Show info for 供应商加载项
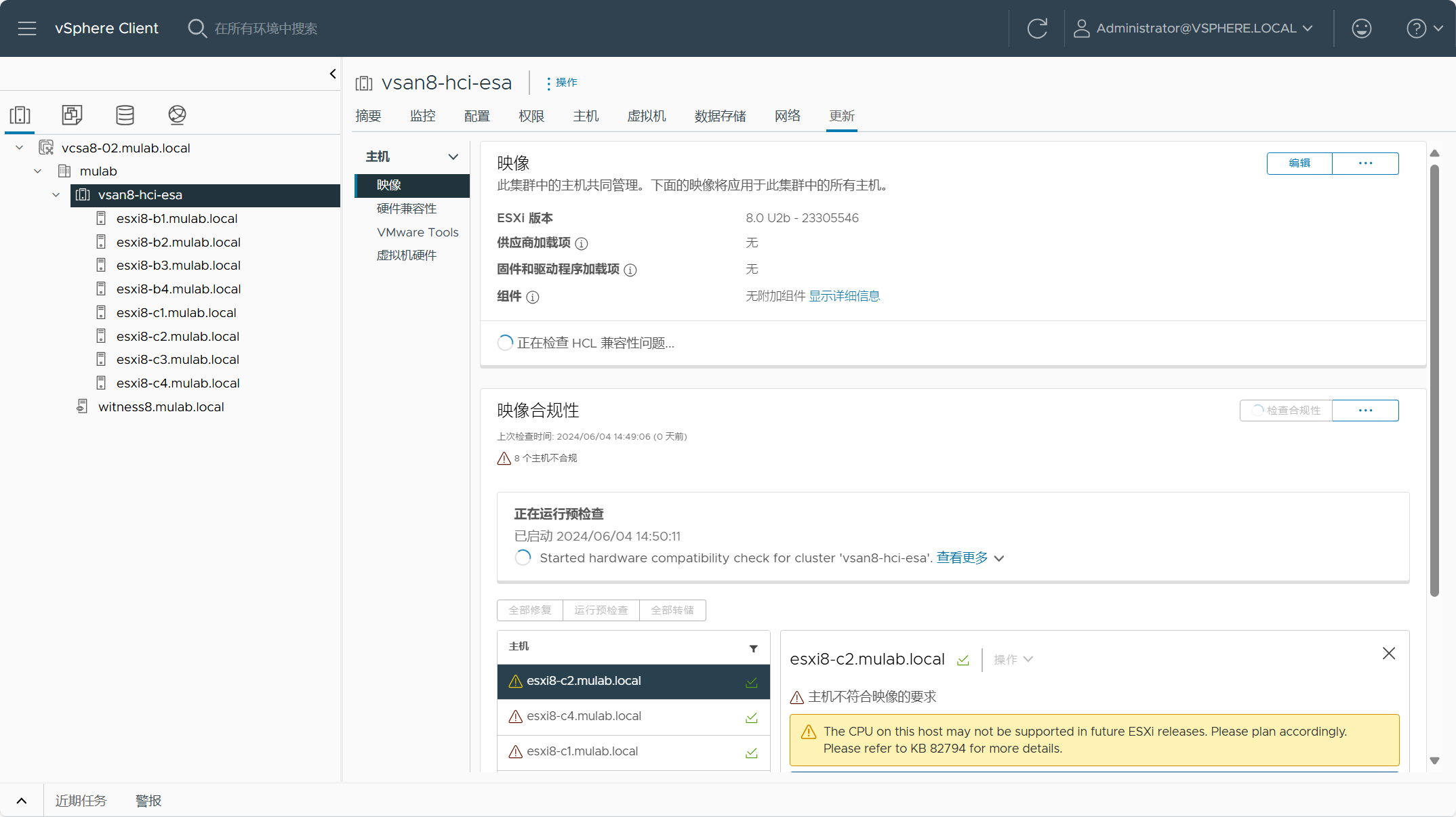This screenshot has width=1456, height=817. 582,243
